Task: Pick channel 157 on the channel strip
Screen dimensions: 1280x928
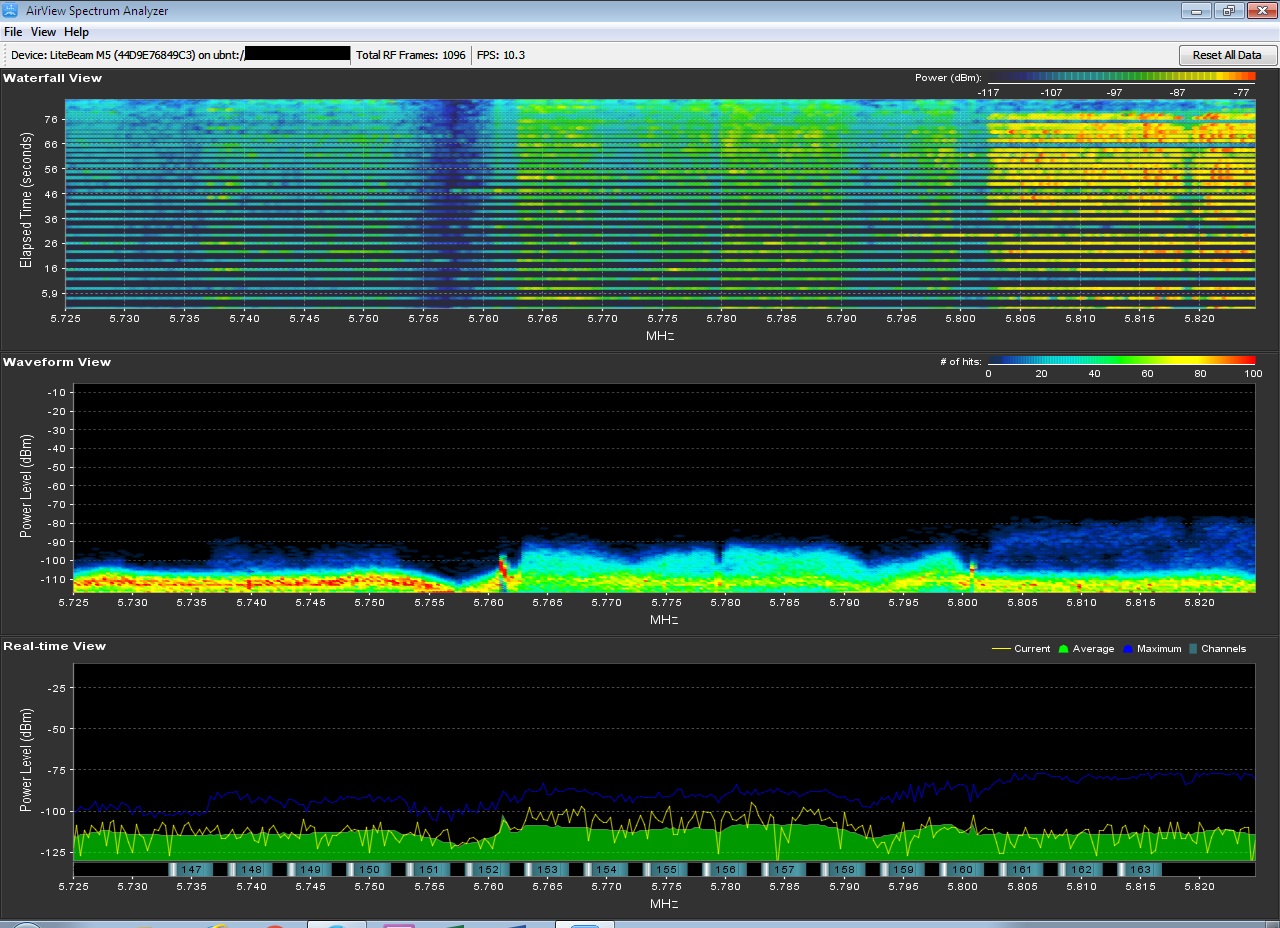Action: pyautogui.click(x=784, y=870)
